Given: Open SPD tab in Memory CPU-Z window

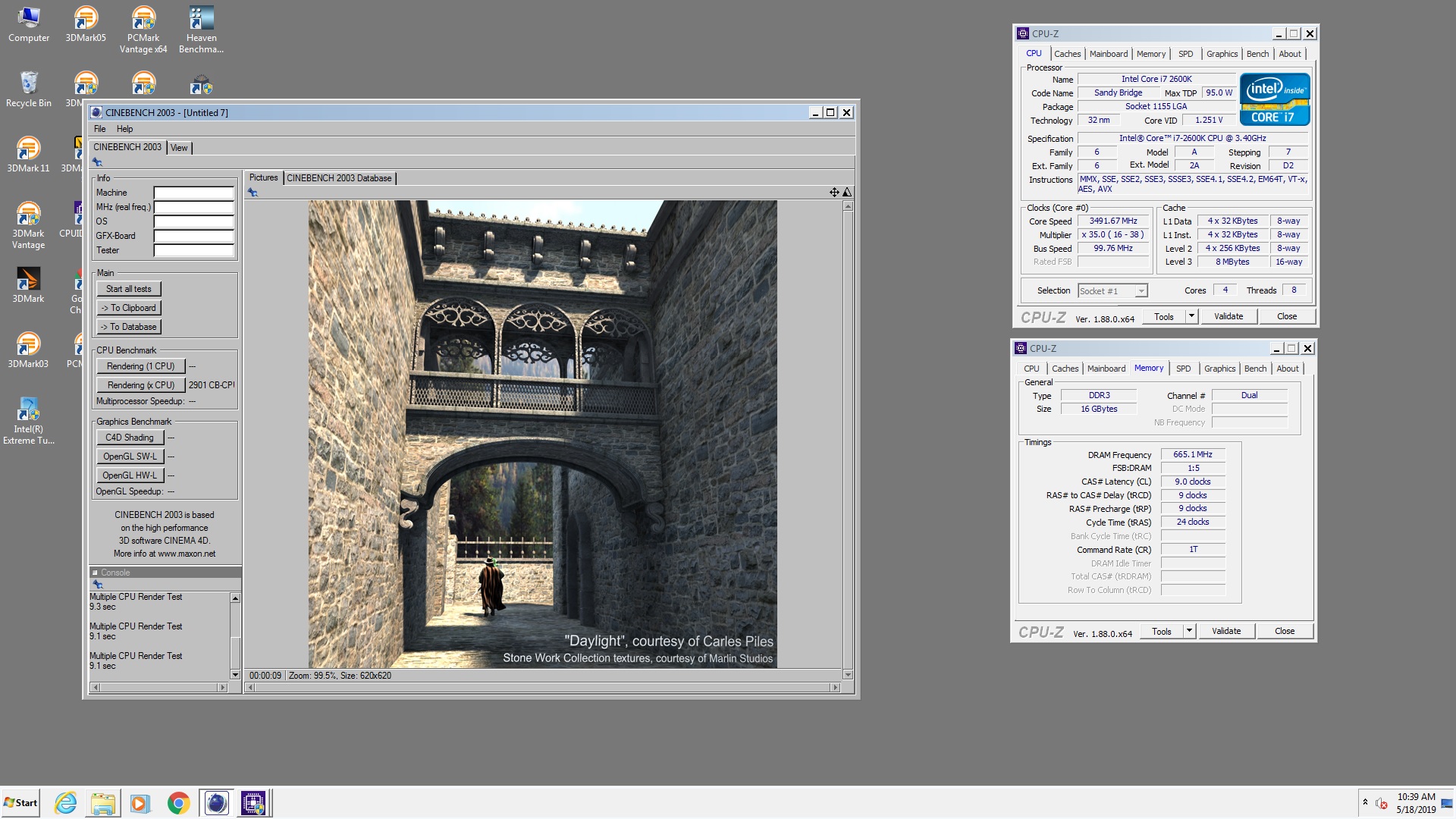Looking at the screenshot, I should pos(1183,369).
